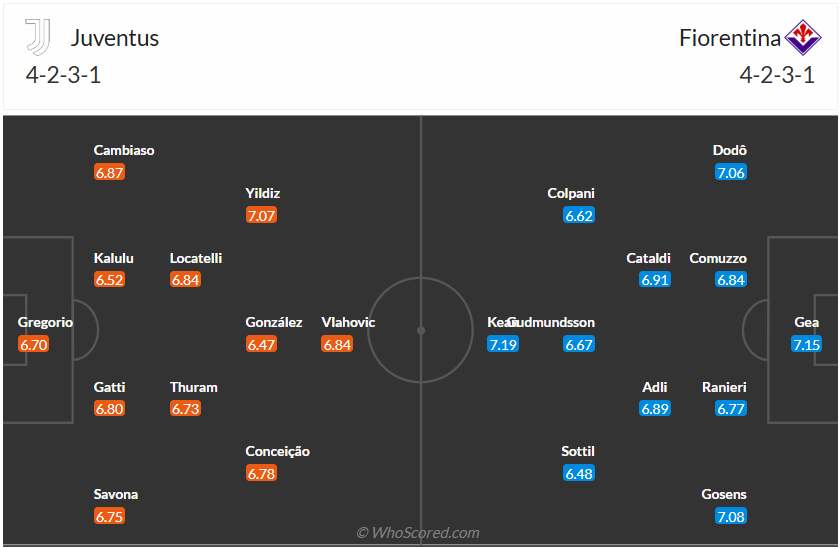Open the Colpani player name

[x=571, y=193]
